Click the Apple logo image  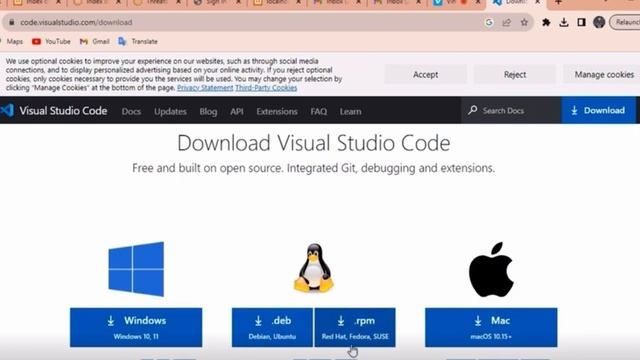coord(491,269)
